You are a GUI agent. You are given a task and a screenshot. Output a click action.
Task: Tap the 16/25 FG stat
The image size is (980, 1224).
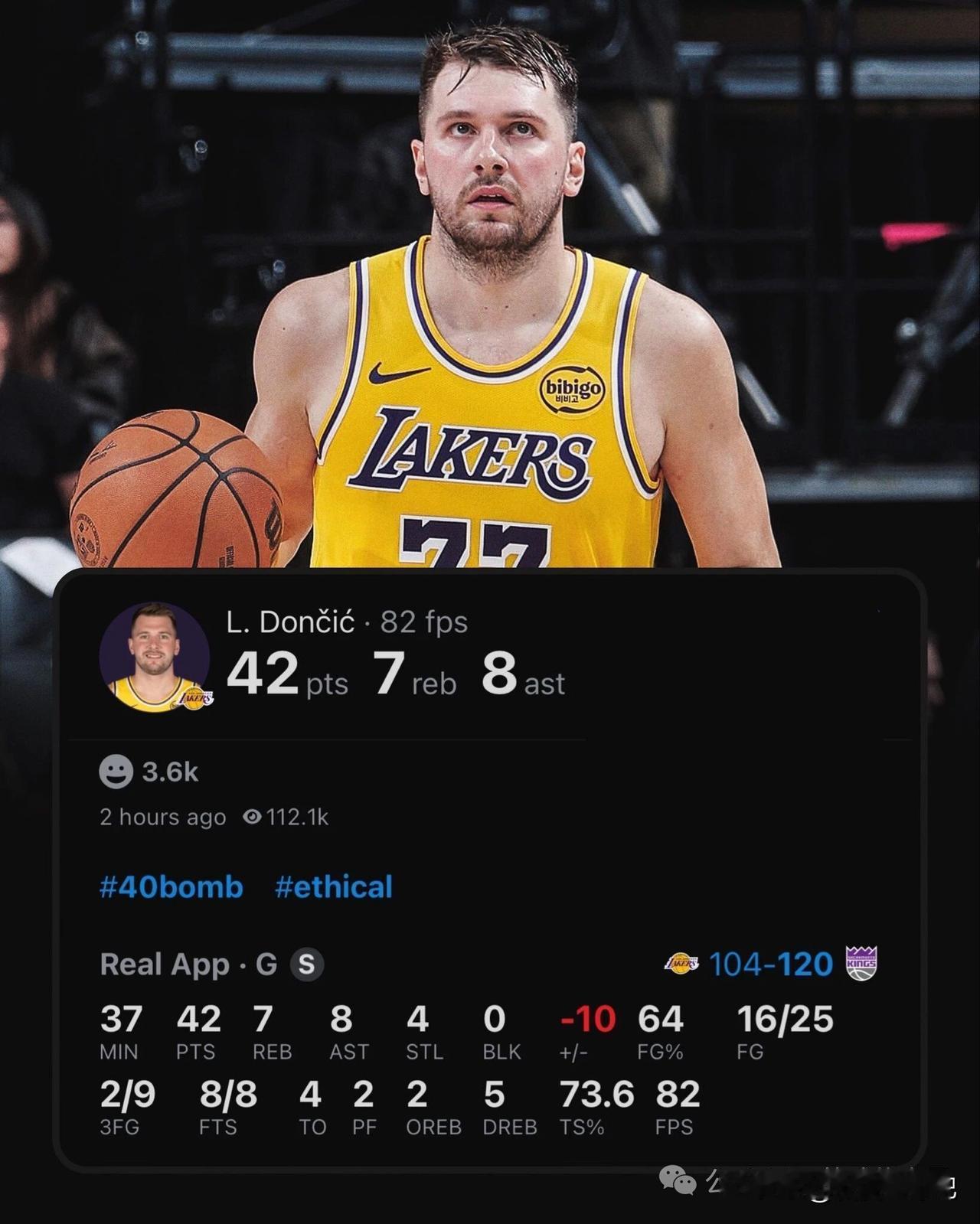(x=785, y=1020)
